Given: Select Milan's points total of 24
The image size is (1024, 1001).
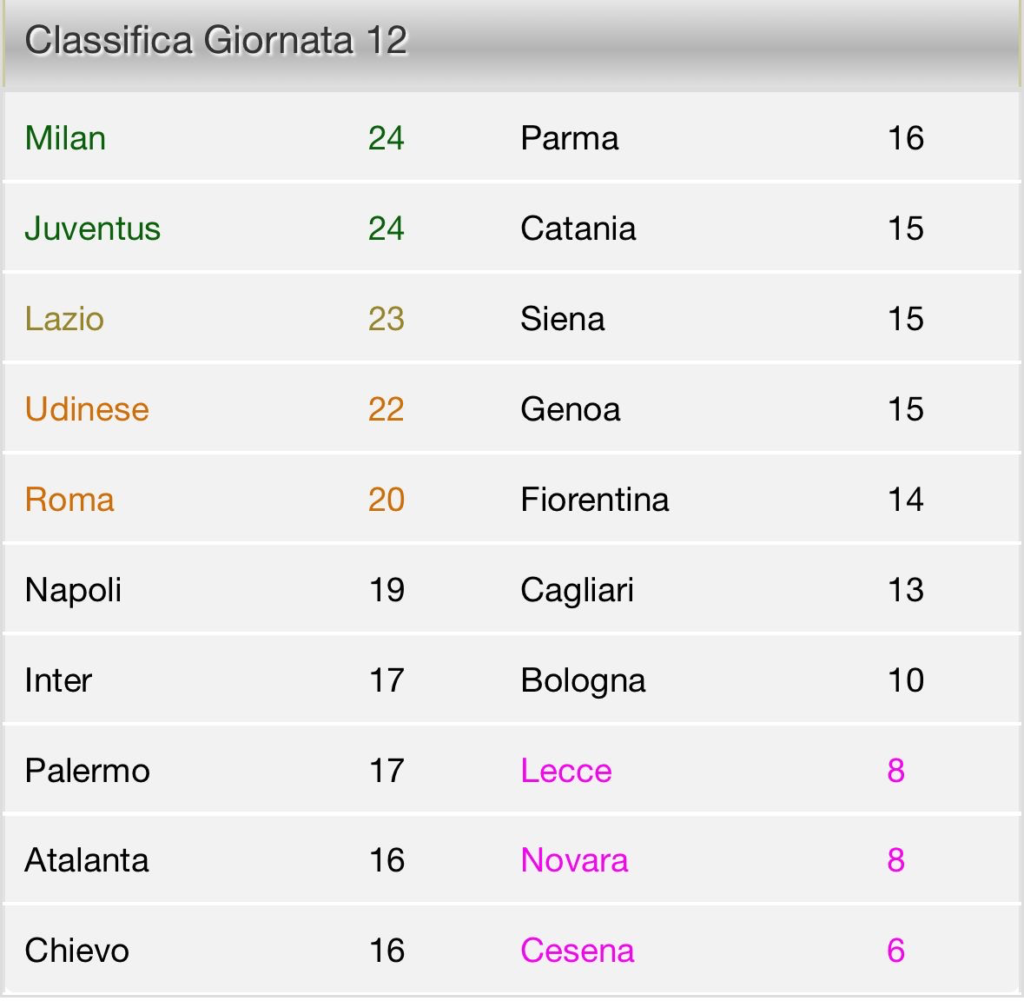Looking at the screenshot, I should 385,138.
